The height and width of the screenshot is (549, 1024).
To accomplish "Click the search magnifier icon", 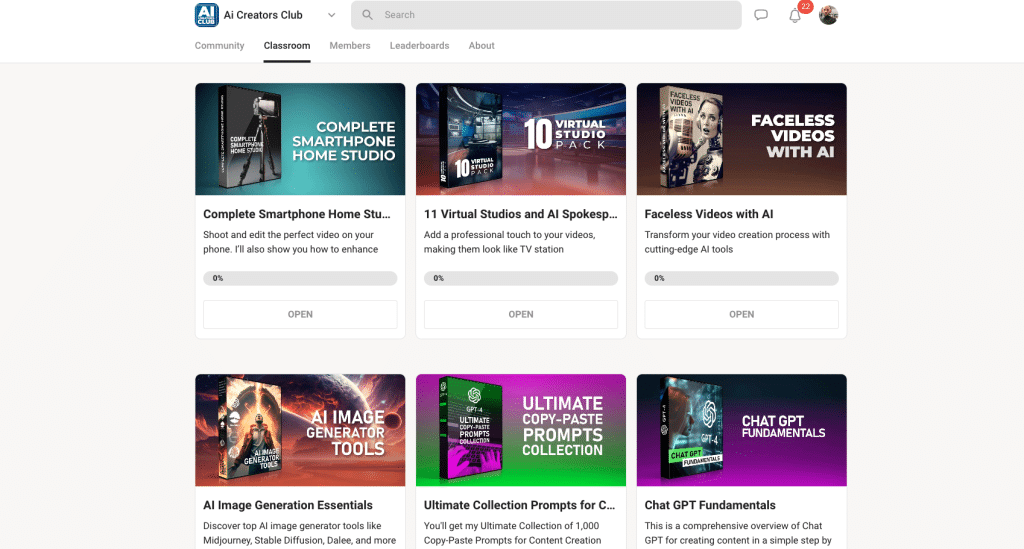I will [x=367, y=15].
